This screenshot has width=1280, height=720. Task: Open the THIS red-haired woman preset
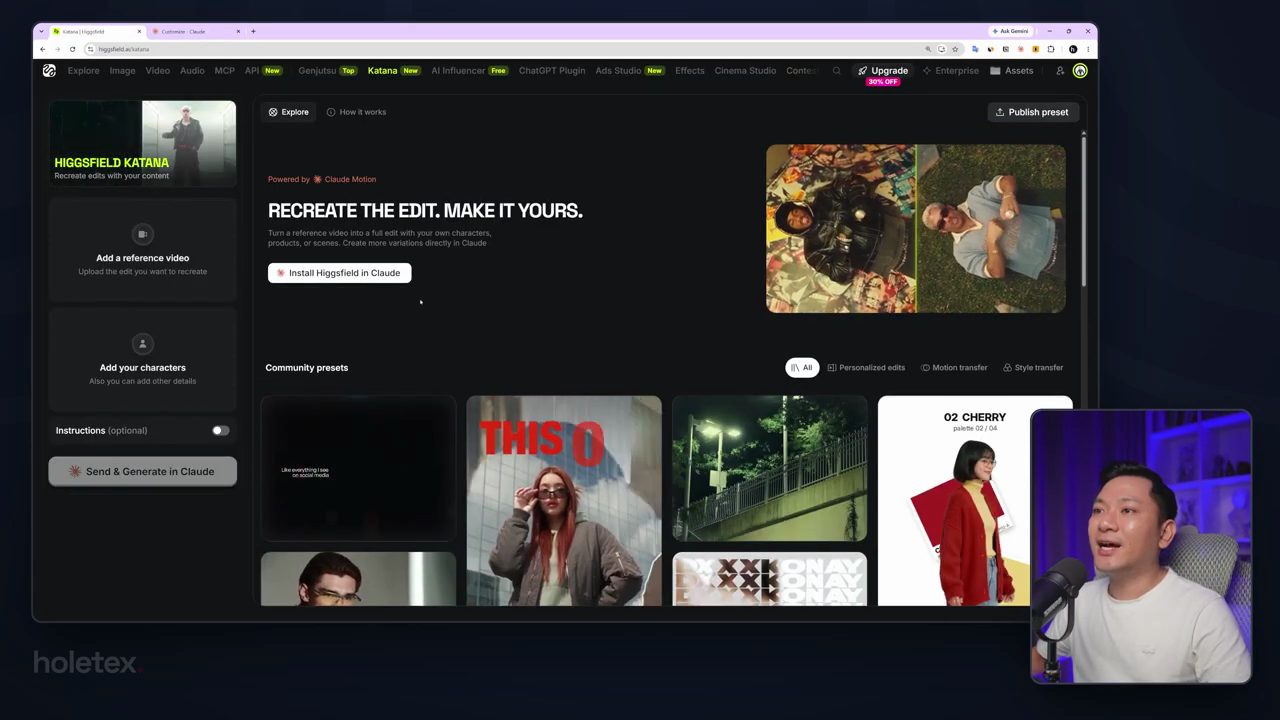564,501
